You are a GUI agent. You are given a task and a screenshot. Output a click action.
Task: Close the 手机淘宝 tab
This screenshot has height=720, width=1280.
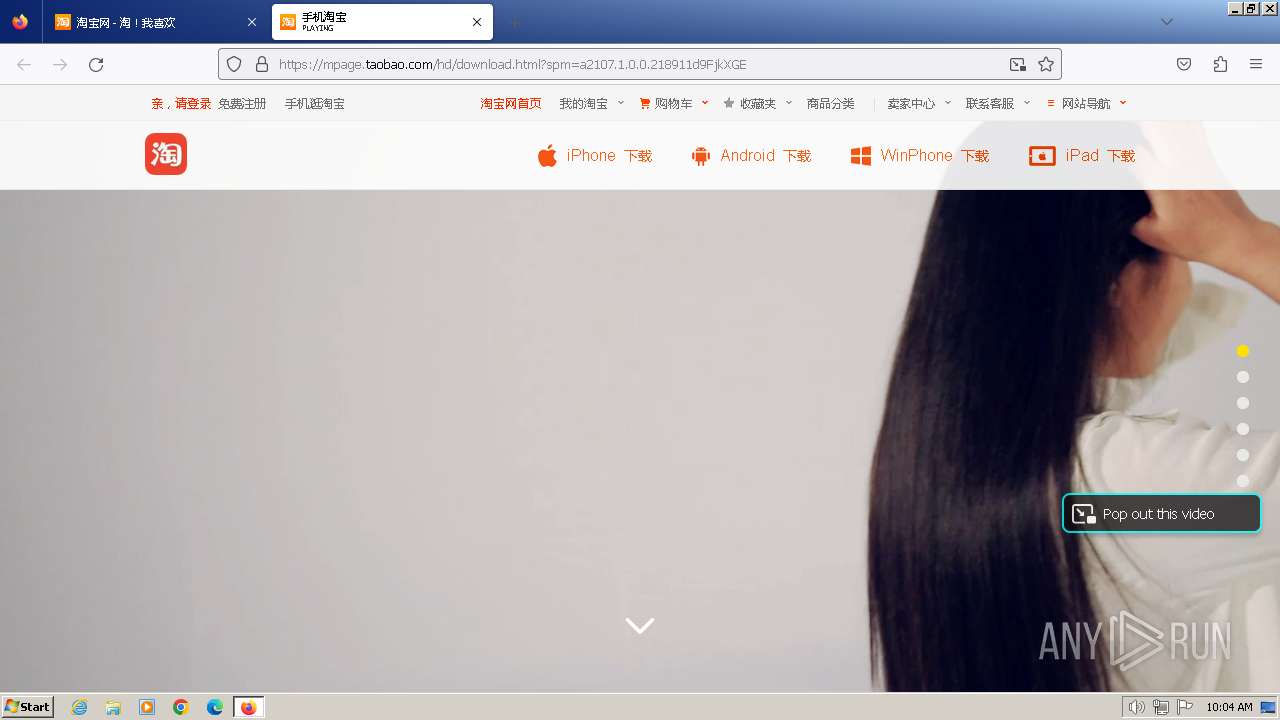pyautogui.click(x=477, y=22)
